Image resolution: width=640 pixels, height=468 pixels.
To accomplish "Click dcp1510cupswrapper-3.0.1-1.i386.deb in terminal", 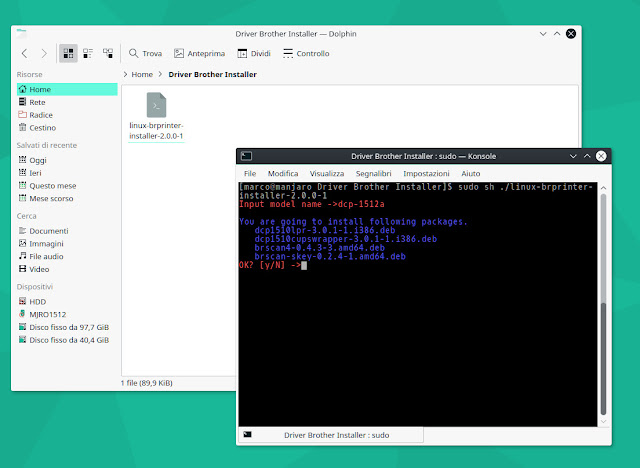I will 345,239.
